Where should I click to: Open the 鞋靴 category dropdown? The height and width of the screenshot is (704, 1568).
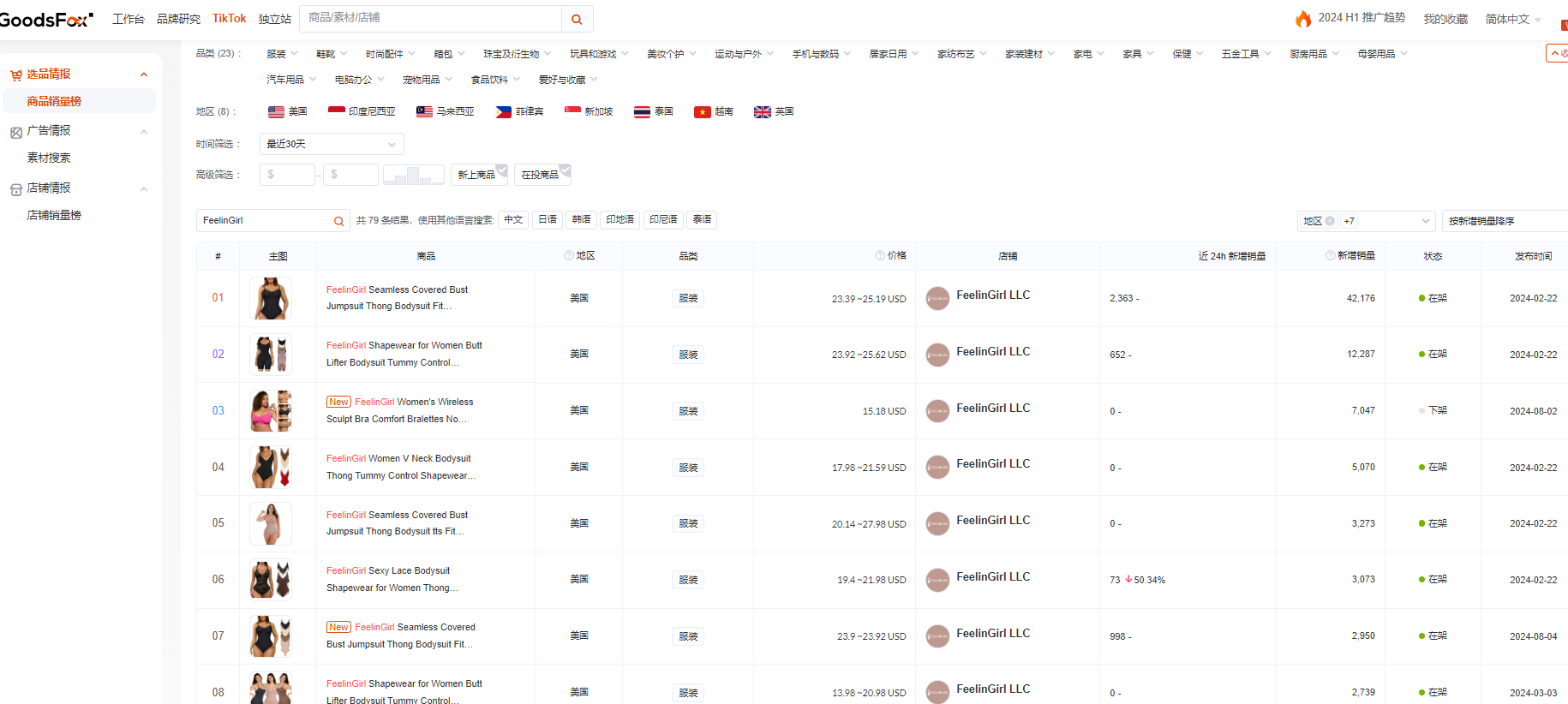tap(332, 54)
